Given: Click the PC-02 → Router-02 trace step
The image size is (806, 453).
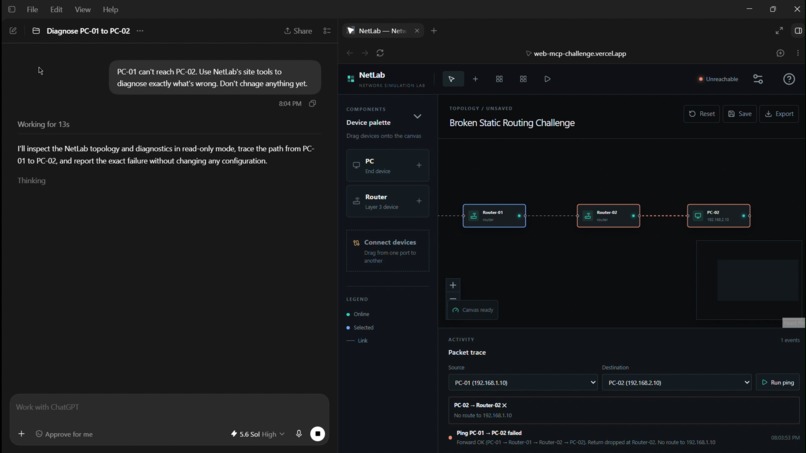Looking at the screenshot, I should click(x=624, y=410).
